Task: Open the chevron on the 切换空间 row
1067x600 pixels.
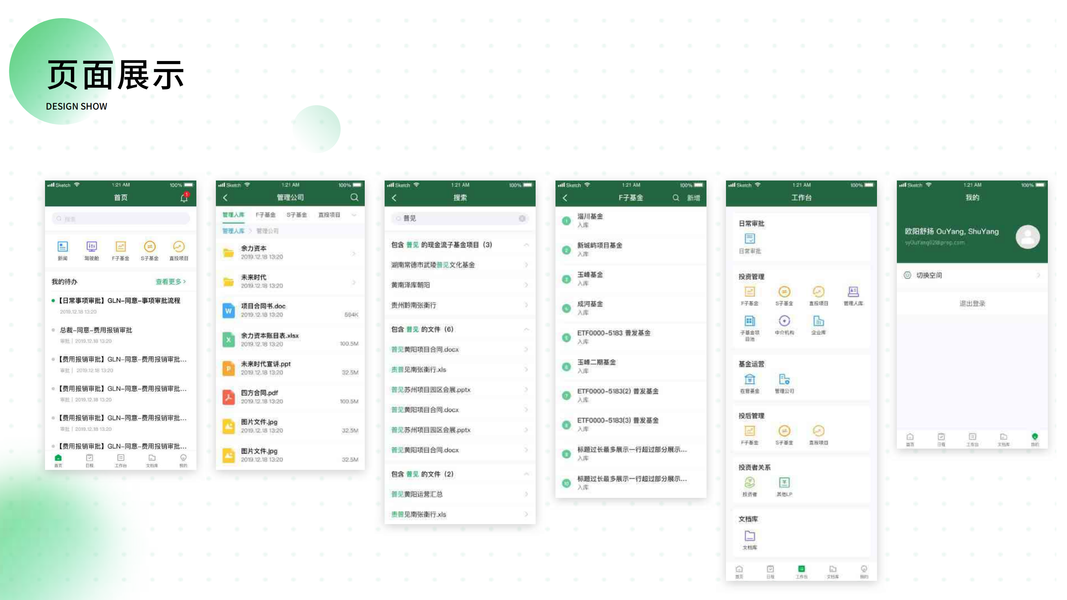Action: pyautogui.click(x=1038, y=276)
